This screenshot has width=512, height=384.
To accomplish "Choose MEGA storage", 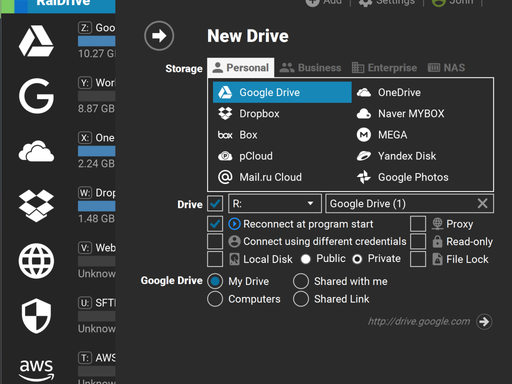I will tap(422, 135).
